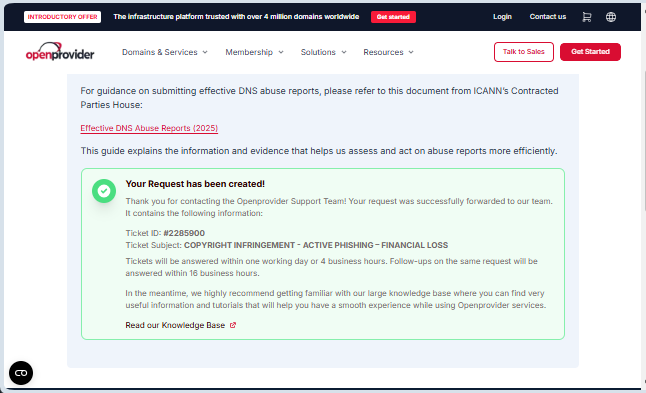
Task: Click the ticket subject COPYRIGHT INFRINGEMENT text
Action: tap(316, 245)
